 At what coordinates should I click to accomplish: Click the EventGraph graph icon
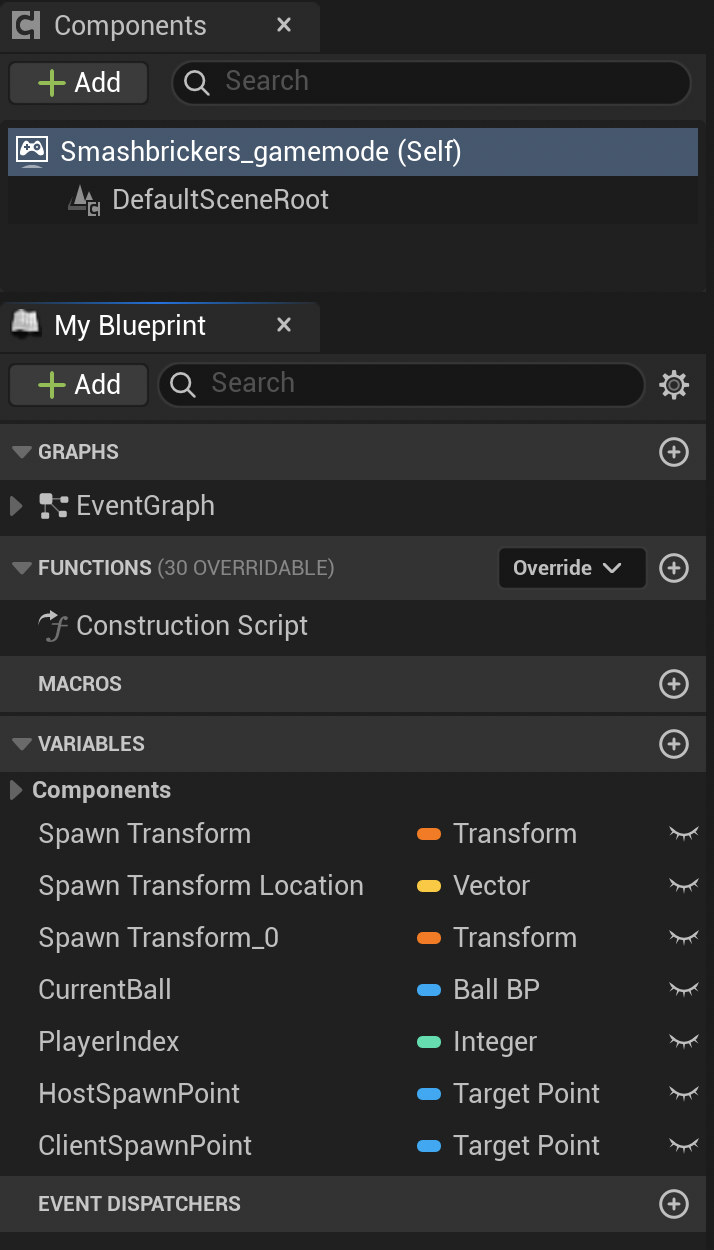53,506
